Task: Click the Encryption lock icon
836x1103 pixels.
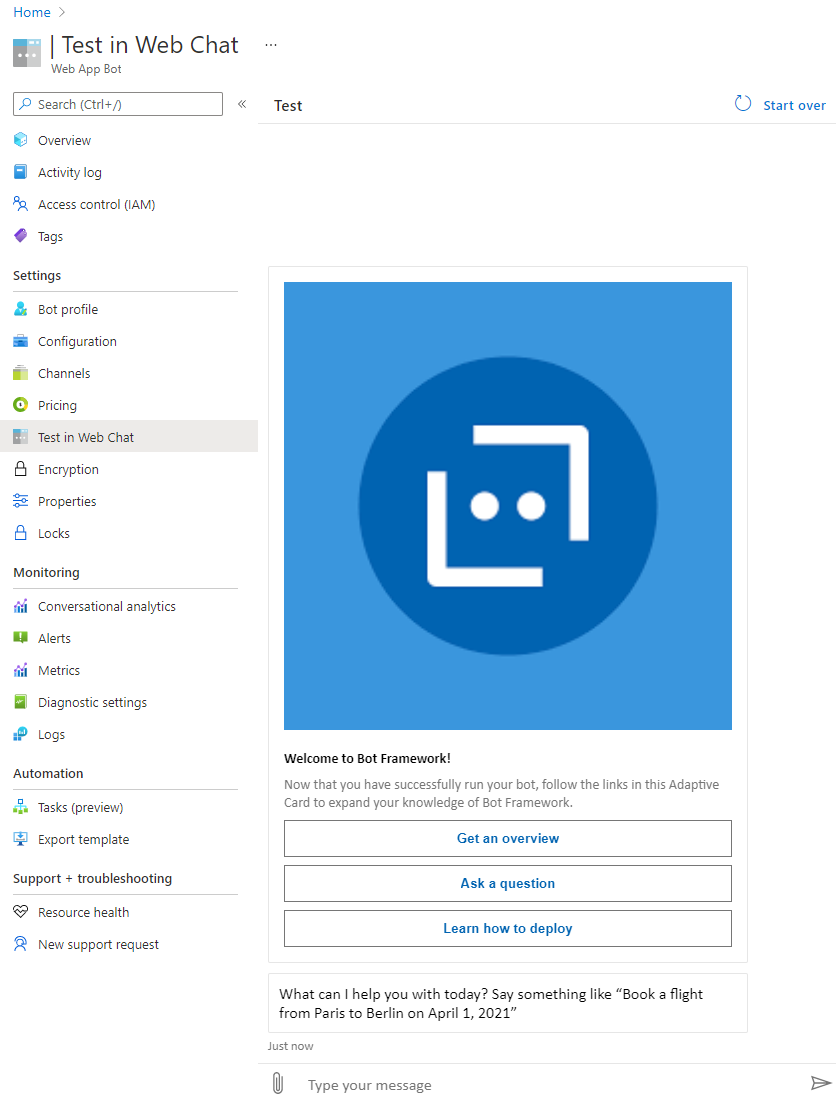Action: 20,469
